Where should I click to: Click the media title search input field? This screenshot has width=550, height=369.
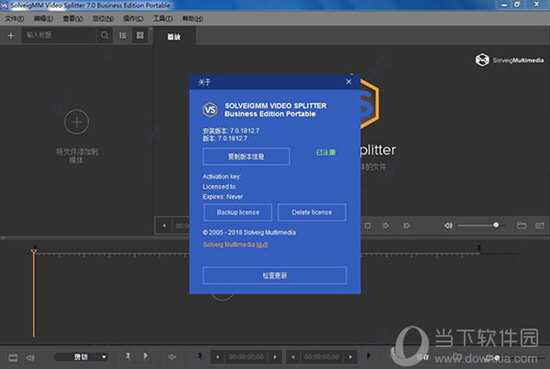59,35
